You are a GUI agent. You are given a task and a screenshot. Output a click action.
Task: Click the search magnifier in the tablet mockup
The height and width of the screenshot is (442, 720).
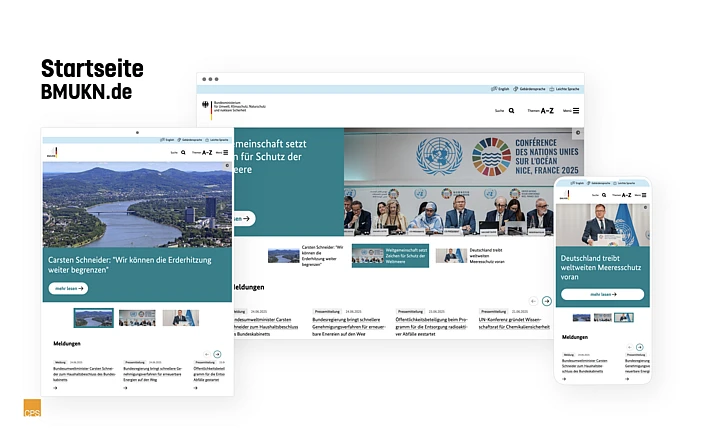pos(183,152)
